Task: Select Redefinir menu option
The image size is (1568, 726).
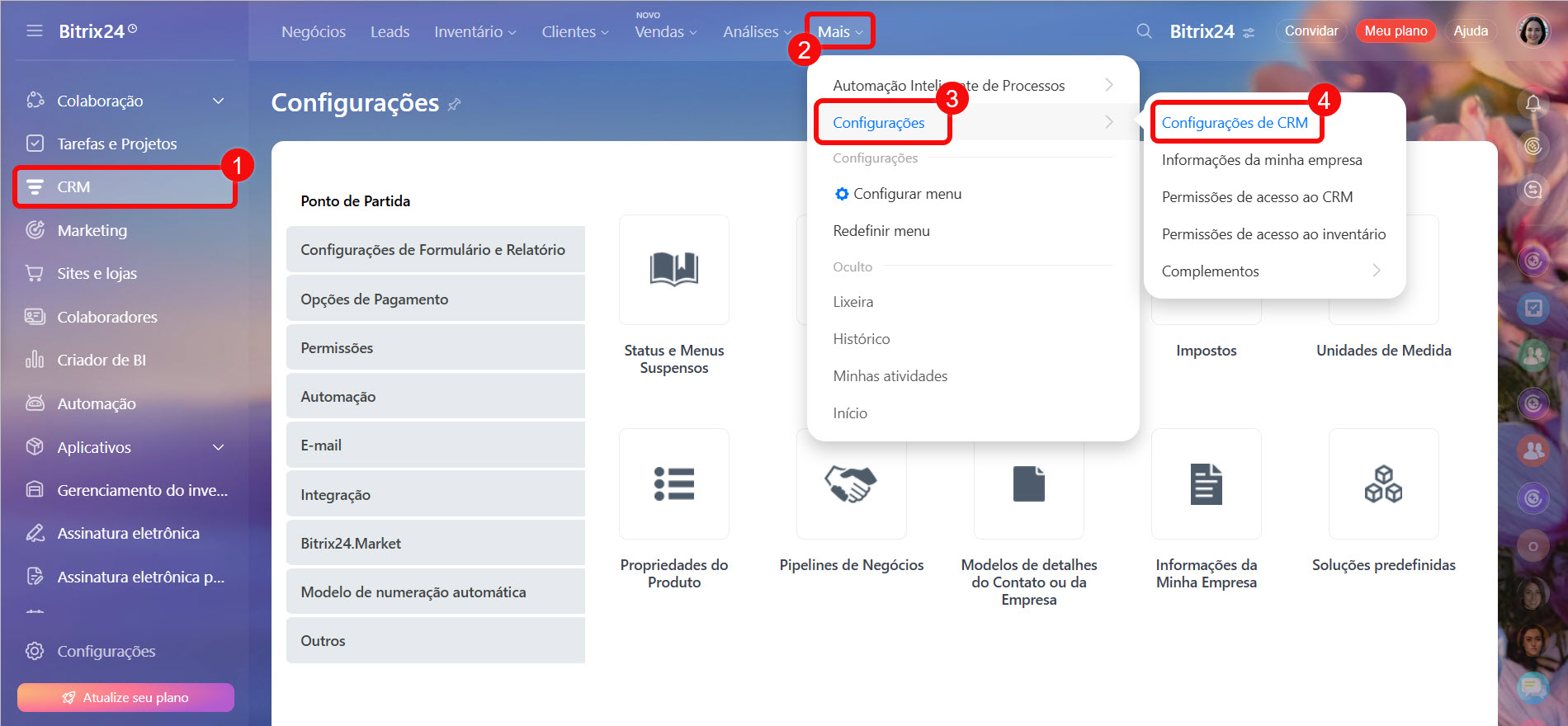Action: (881, 231)
